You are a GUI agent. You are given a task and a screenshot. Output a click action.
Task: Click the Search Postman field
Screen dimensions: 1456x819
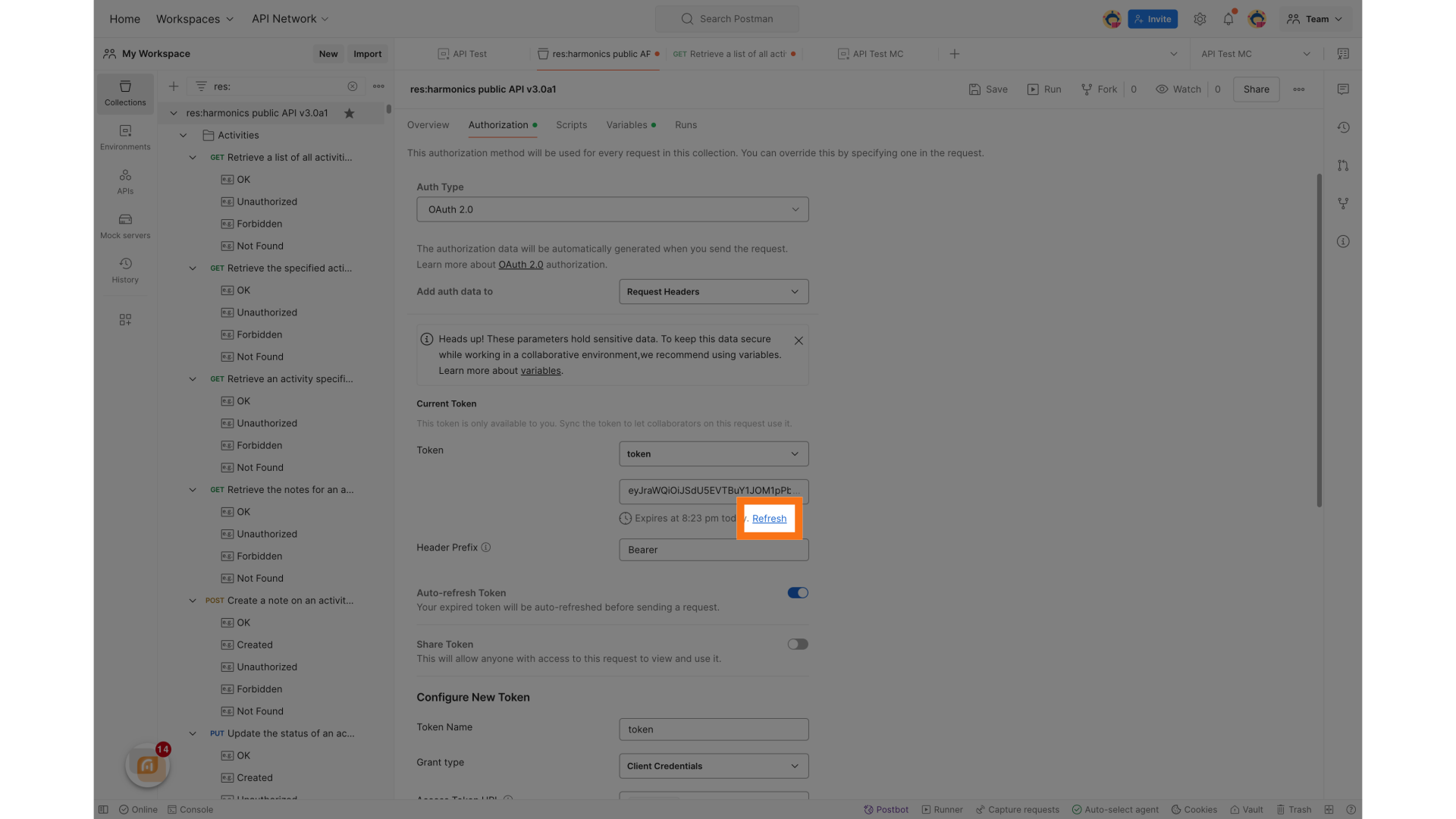point(726,19)
